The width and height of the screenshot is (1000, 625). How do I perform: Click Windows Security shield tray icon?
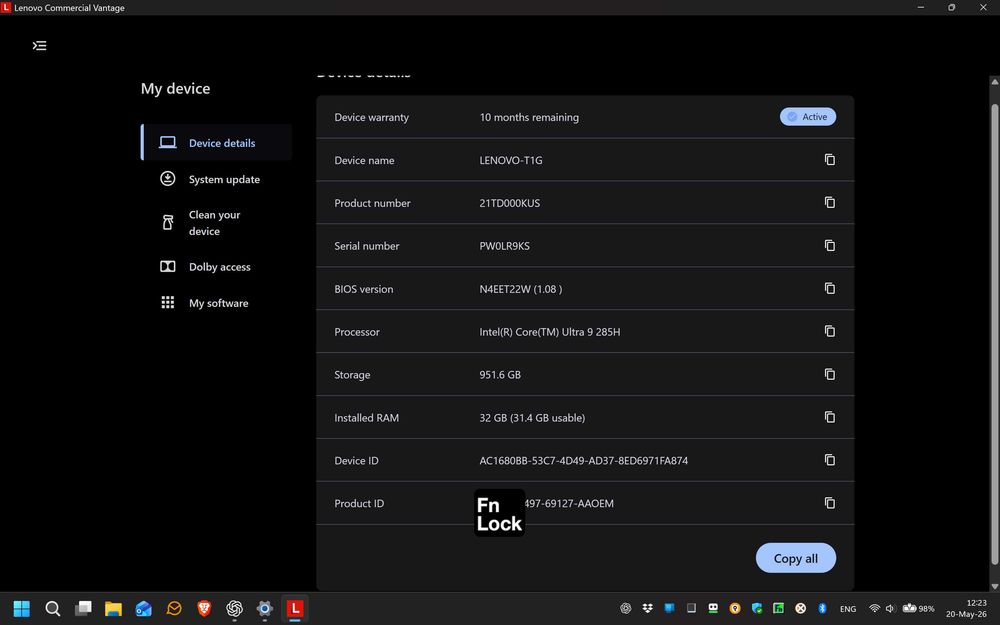tap(756, 608)
